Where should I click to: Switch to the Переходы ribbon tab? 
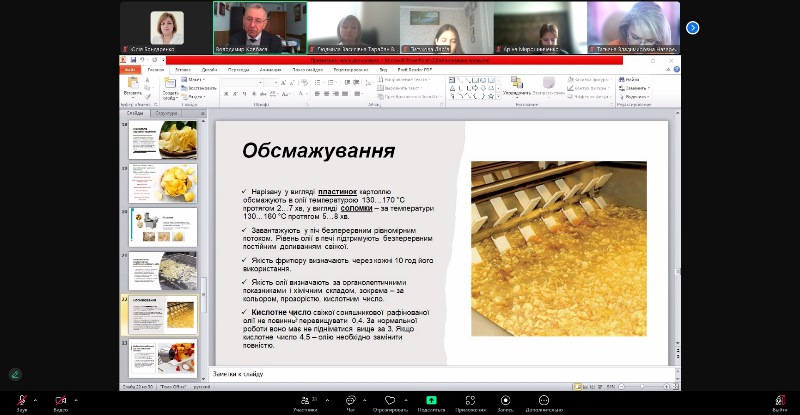tap(238, 69)
